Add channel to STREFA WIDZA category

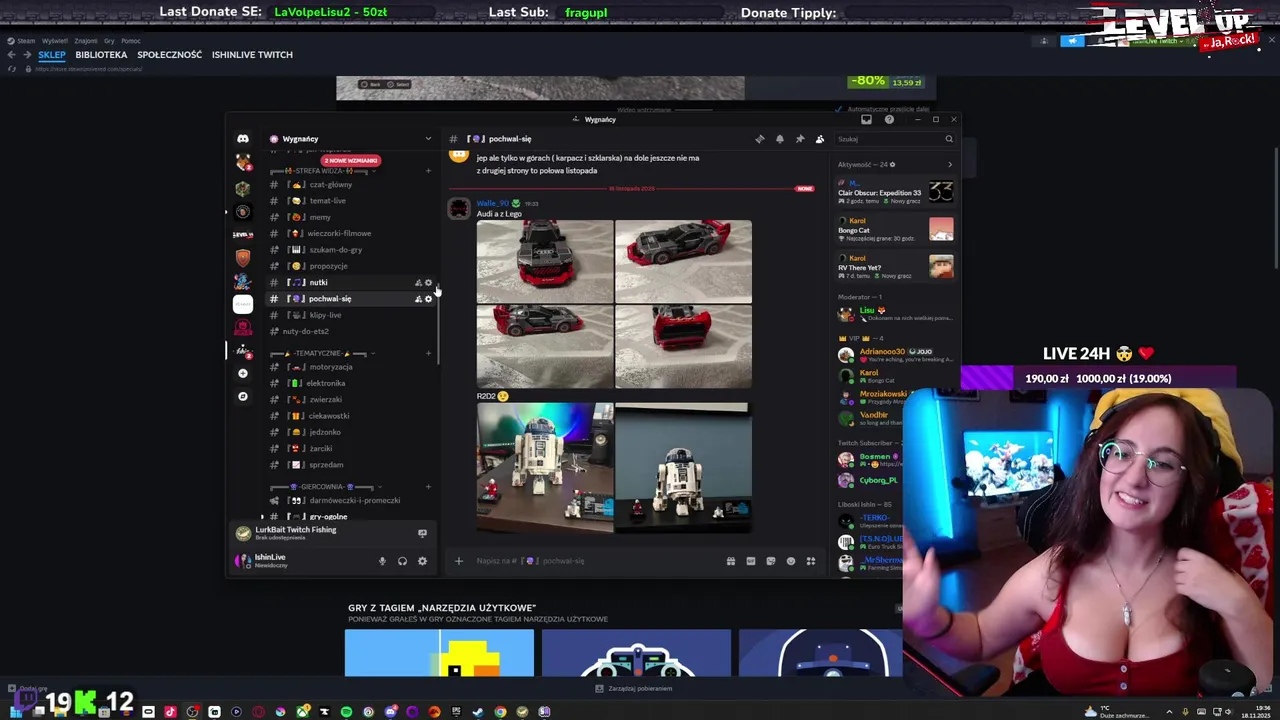pos(429,171)
